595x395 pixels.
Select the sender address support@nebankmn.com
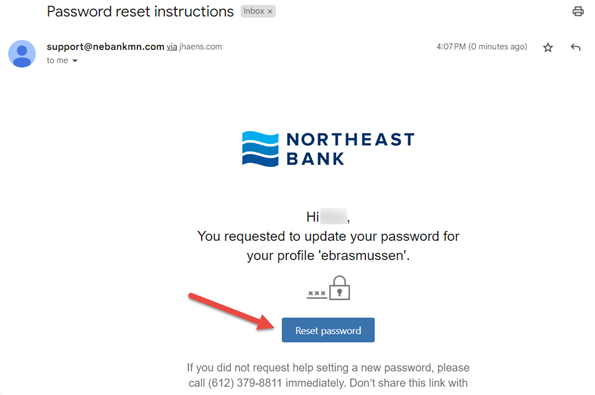105,47
